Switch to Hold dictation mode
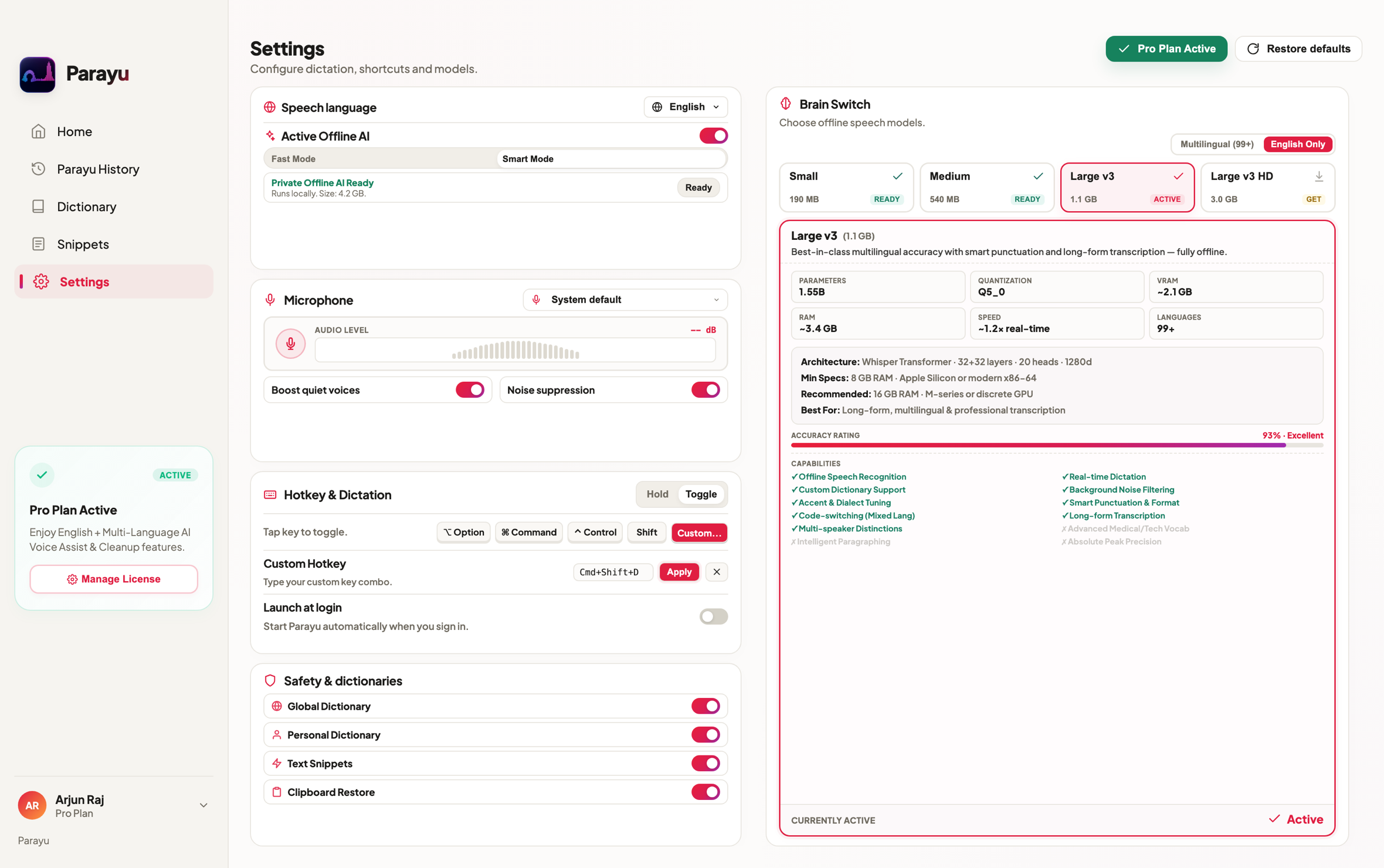Viewport: 1384px width, 868px height. 657,494
